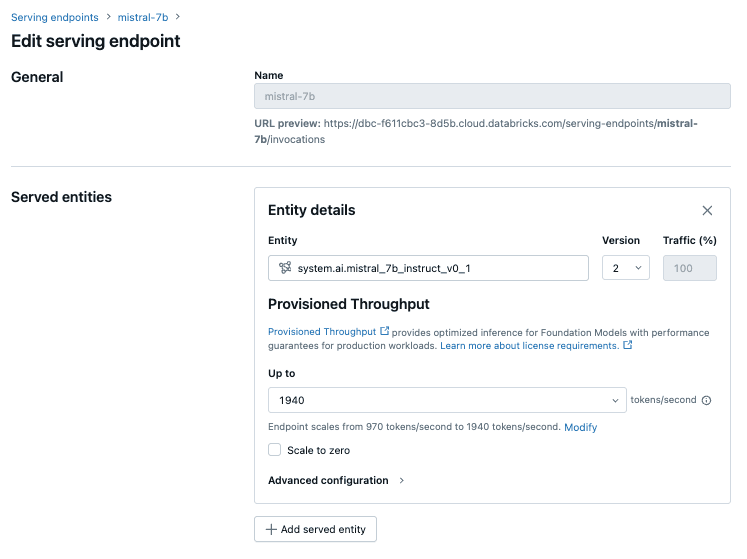The width and height of the screenshot is (747, 559).
Task: Click the Entity input field
Action: pos(428,268)
